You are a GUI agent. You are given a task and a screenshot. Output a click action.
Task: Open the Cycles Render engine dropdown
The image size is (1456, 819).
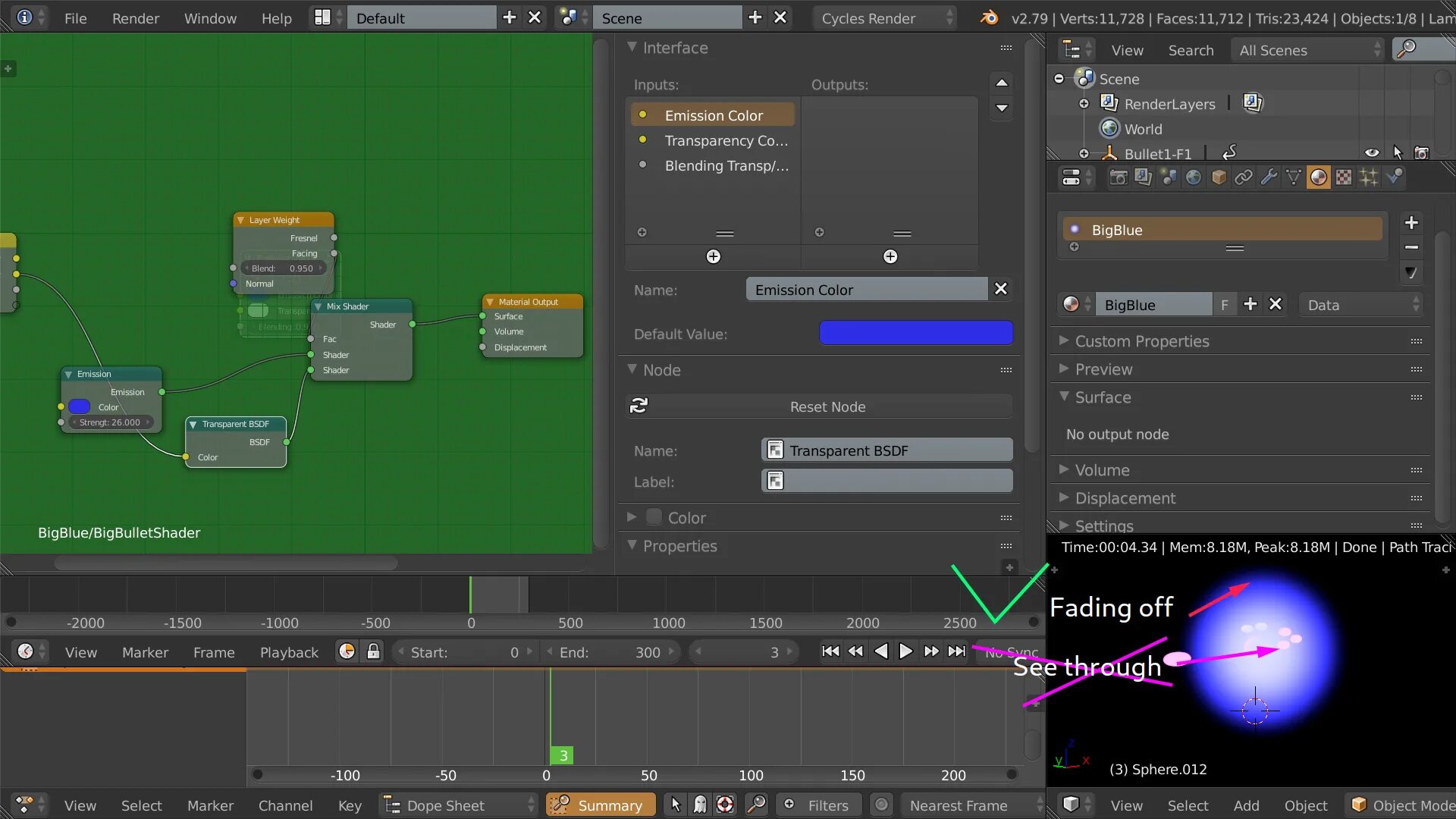click(x=884, y=18)
